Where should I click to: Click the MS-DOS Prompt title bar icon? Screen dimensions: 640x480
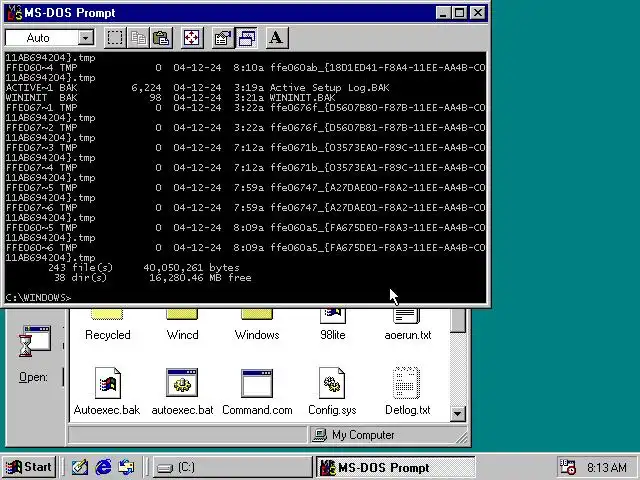click(15, 13)
